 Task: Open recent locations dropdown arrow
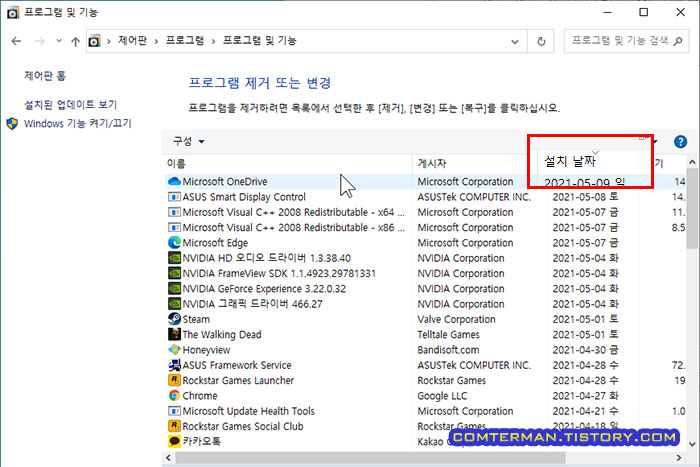59,41
